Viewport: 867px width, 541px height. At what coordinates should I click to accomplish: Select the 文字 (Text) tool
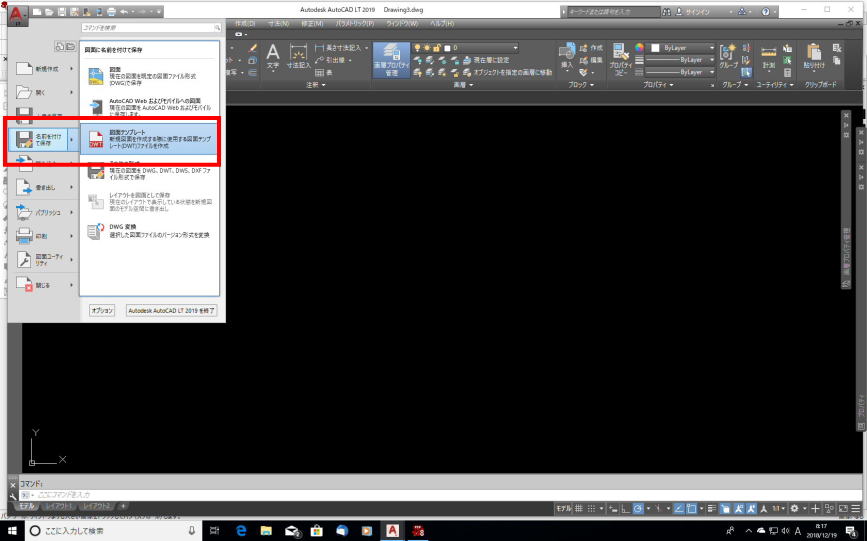tap(273, 57)
